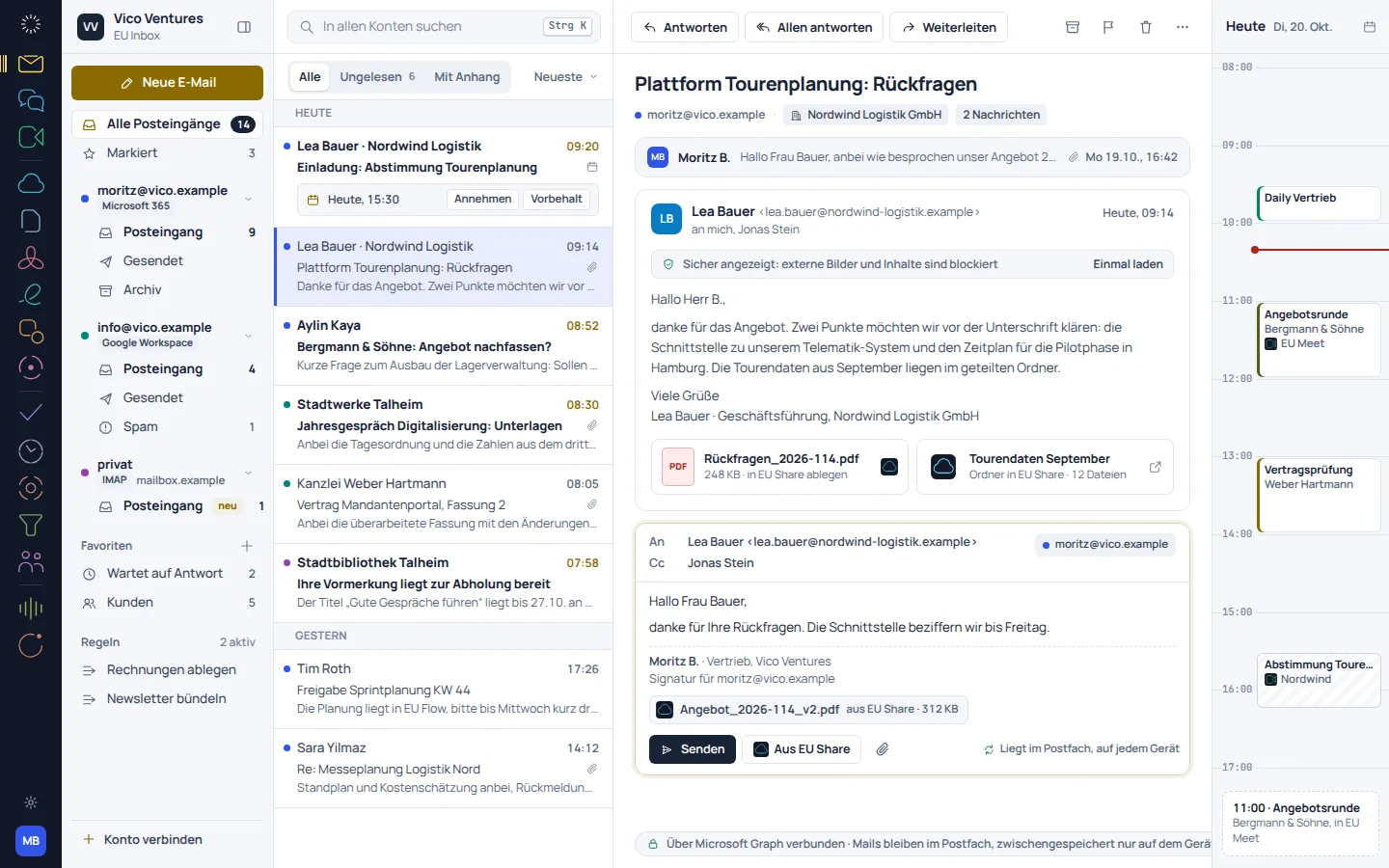The height and width of the screenshot is (868, 1389).
Task: Filter by the Ungelesen tab
Action: (377, 77)
